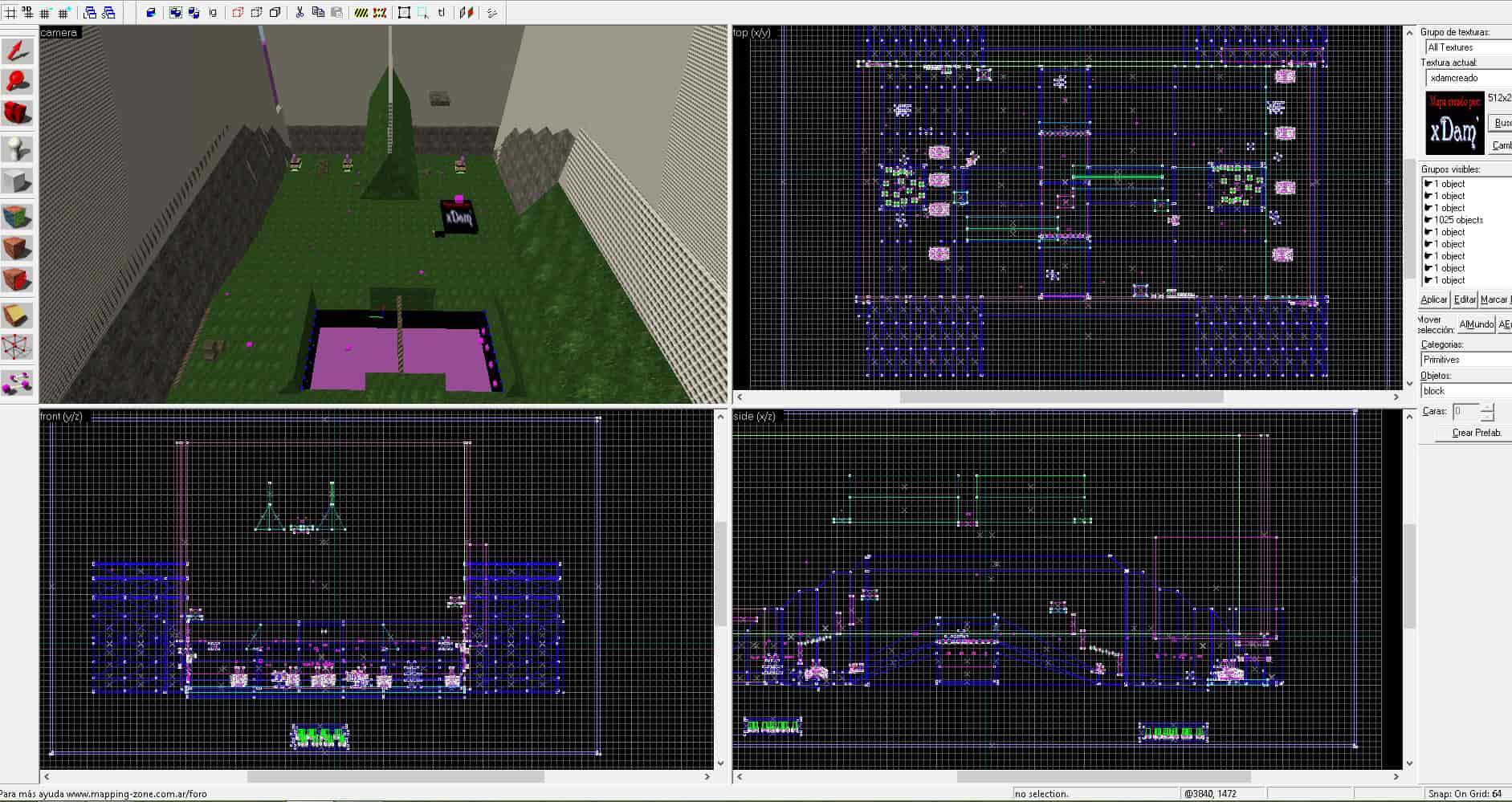Open the Objetos block dropdown
The width and height of the screenshot is (1512, 802).
click(1466, 391)
